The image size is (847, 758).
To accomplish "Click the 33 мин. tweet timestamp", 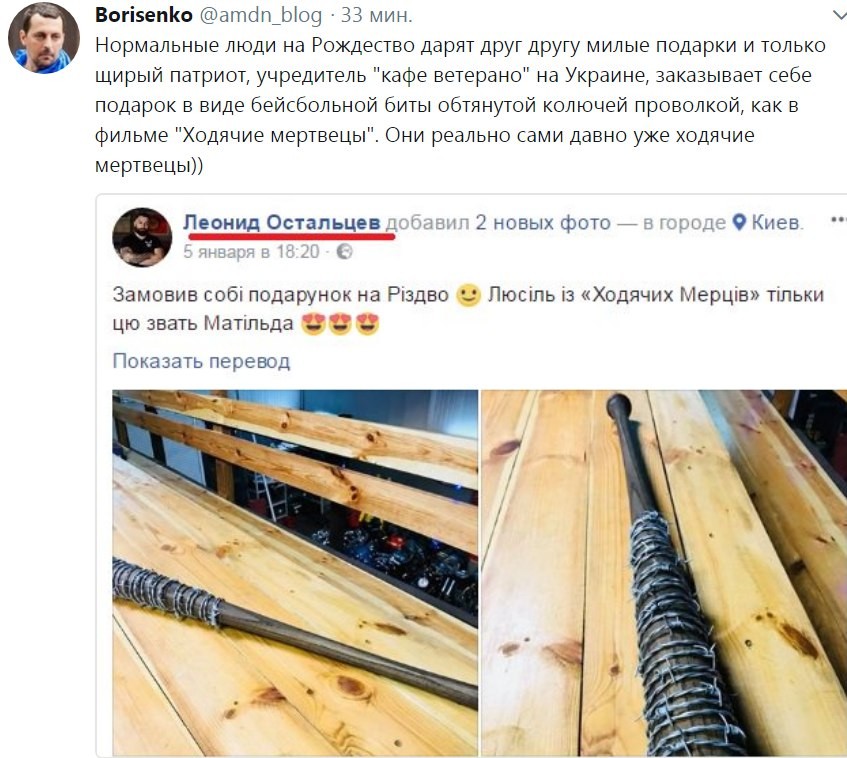I will click(x=377, y=15).
